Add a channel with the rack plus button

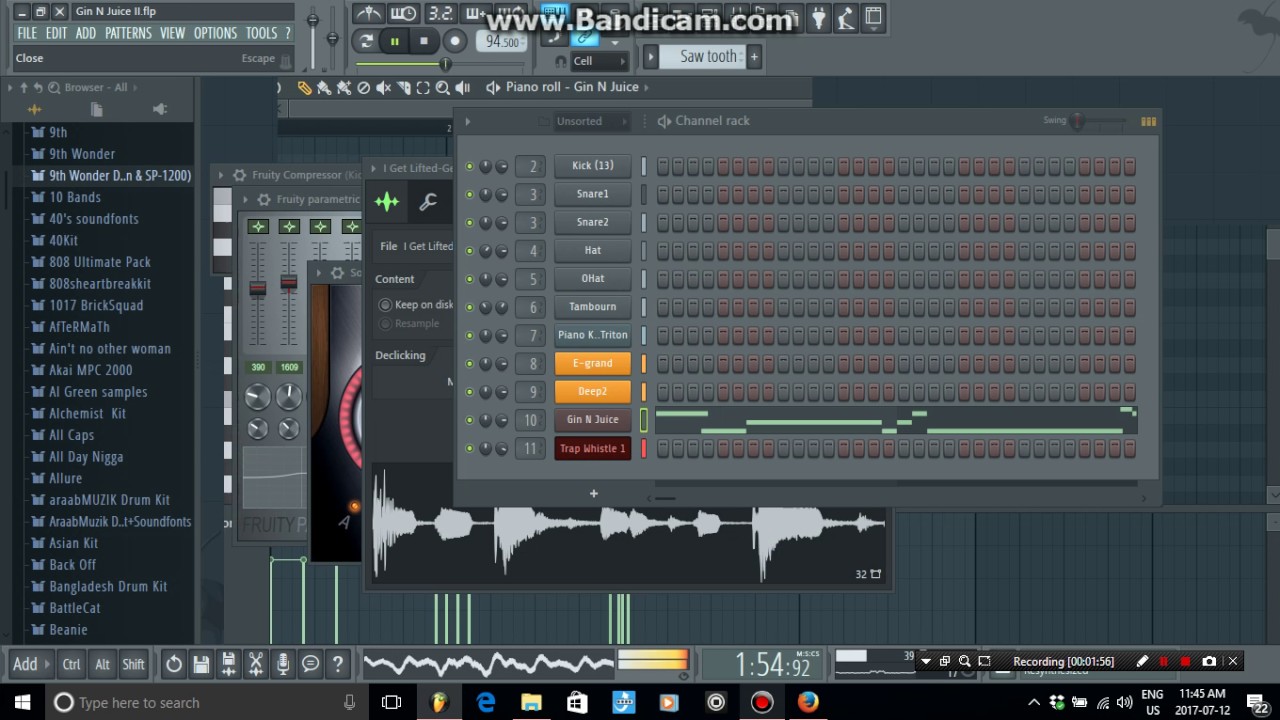pyautogui.click(x=593, y=493)
